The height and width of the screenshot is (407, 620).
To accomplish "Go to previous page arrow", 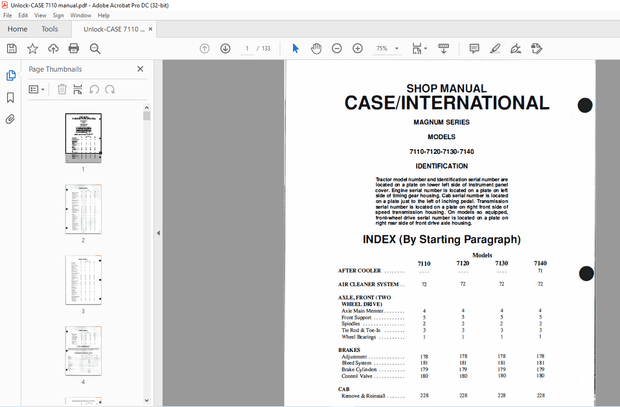I will pos(204,49).
